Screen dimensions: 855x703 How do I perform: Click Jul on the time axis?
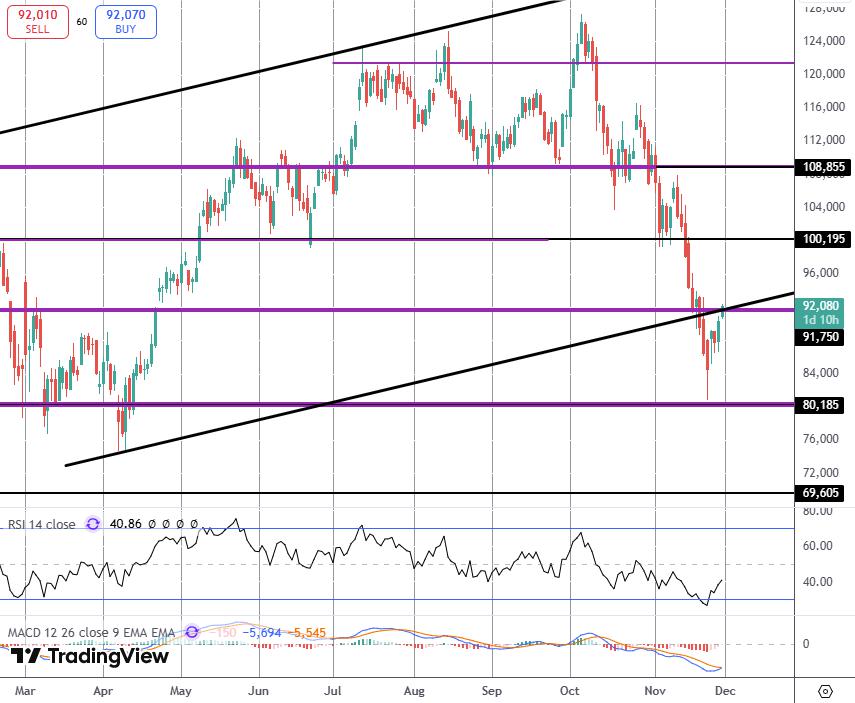click(x=333, y=691)
